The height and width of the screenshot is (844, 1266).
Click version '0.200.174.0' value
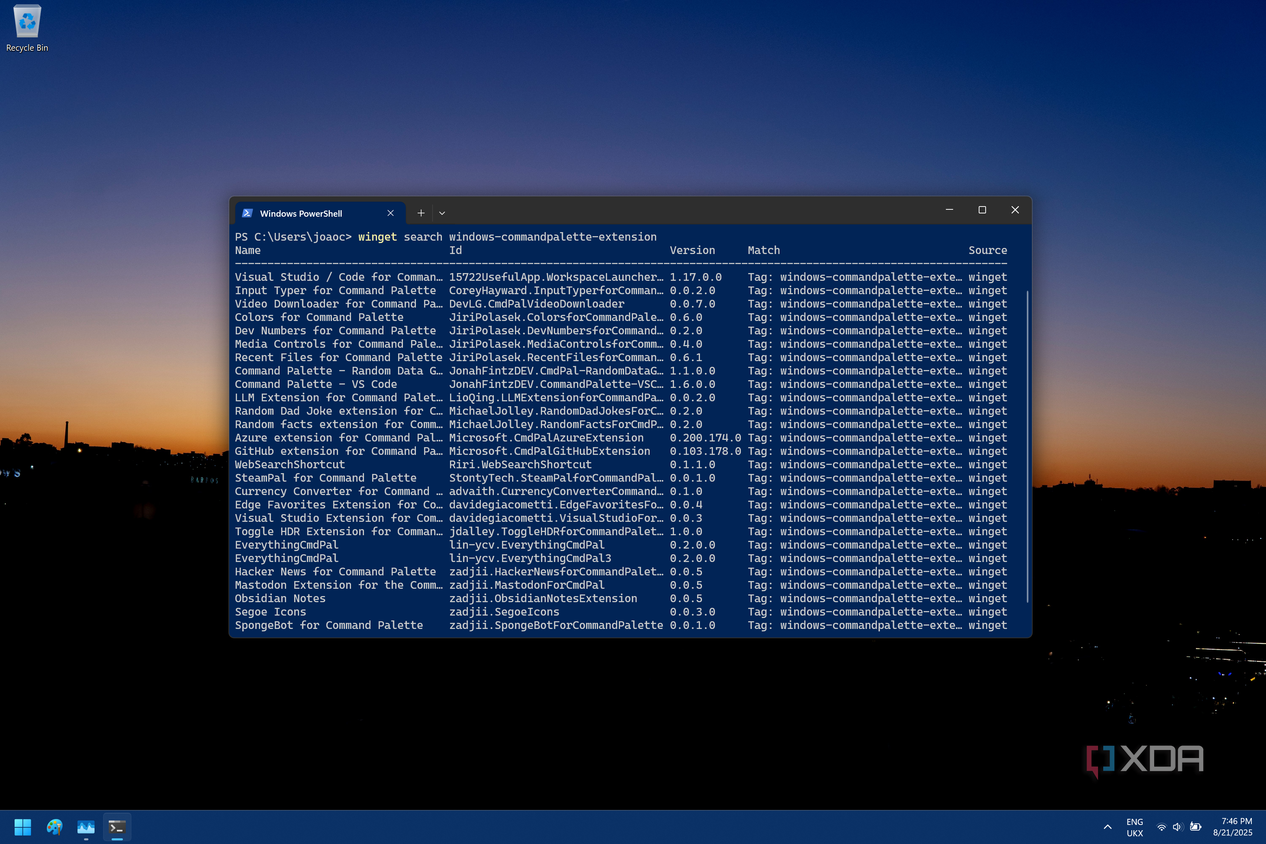tap(706, 438)
